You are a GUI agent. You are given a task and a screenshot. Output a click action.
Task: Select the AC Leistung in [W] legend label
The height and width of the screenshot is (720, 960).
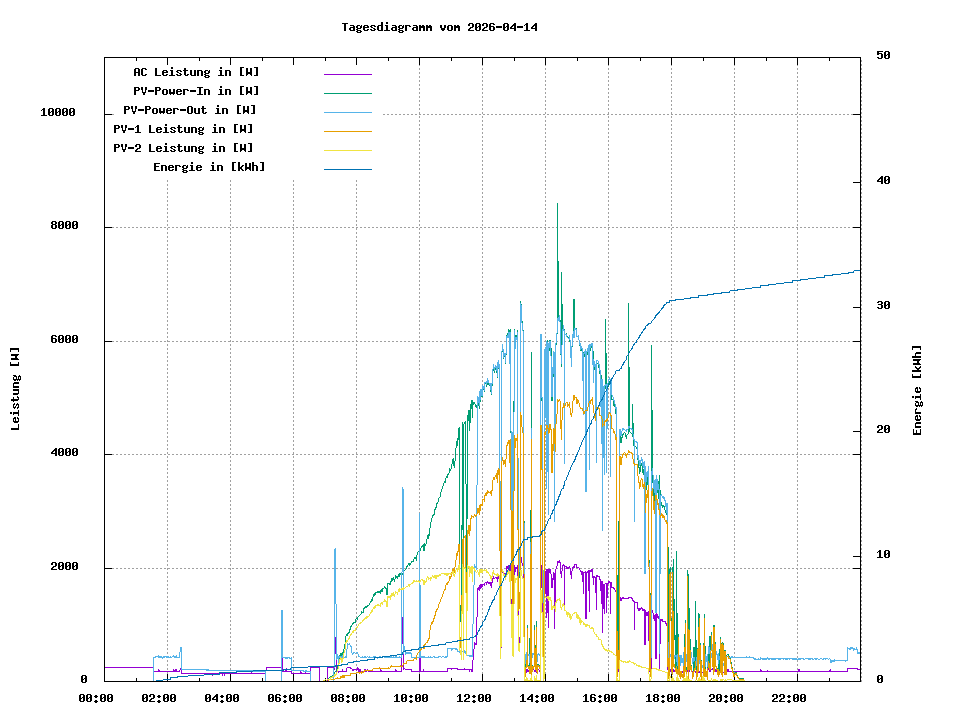point(196,72)
